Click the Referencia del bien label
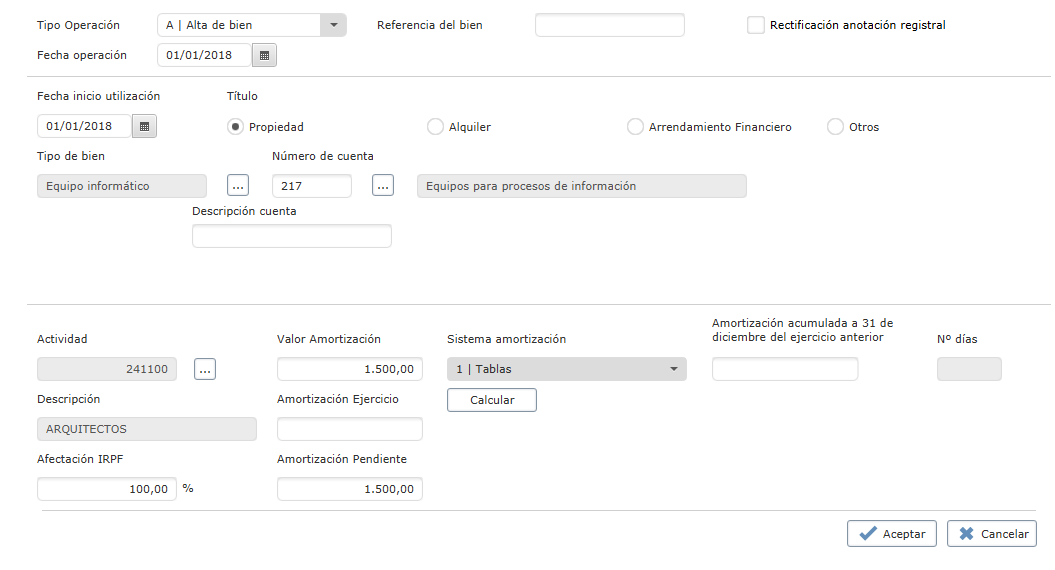This screenshot has height=570, width=1055. pos(429,25)
